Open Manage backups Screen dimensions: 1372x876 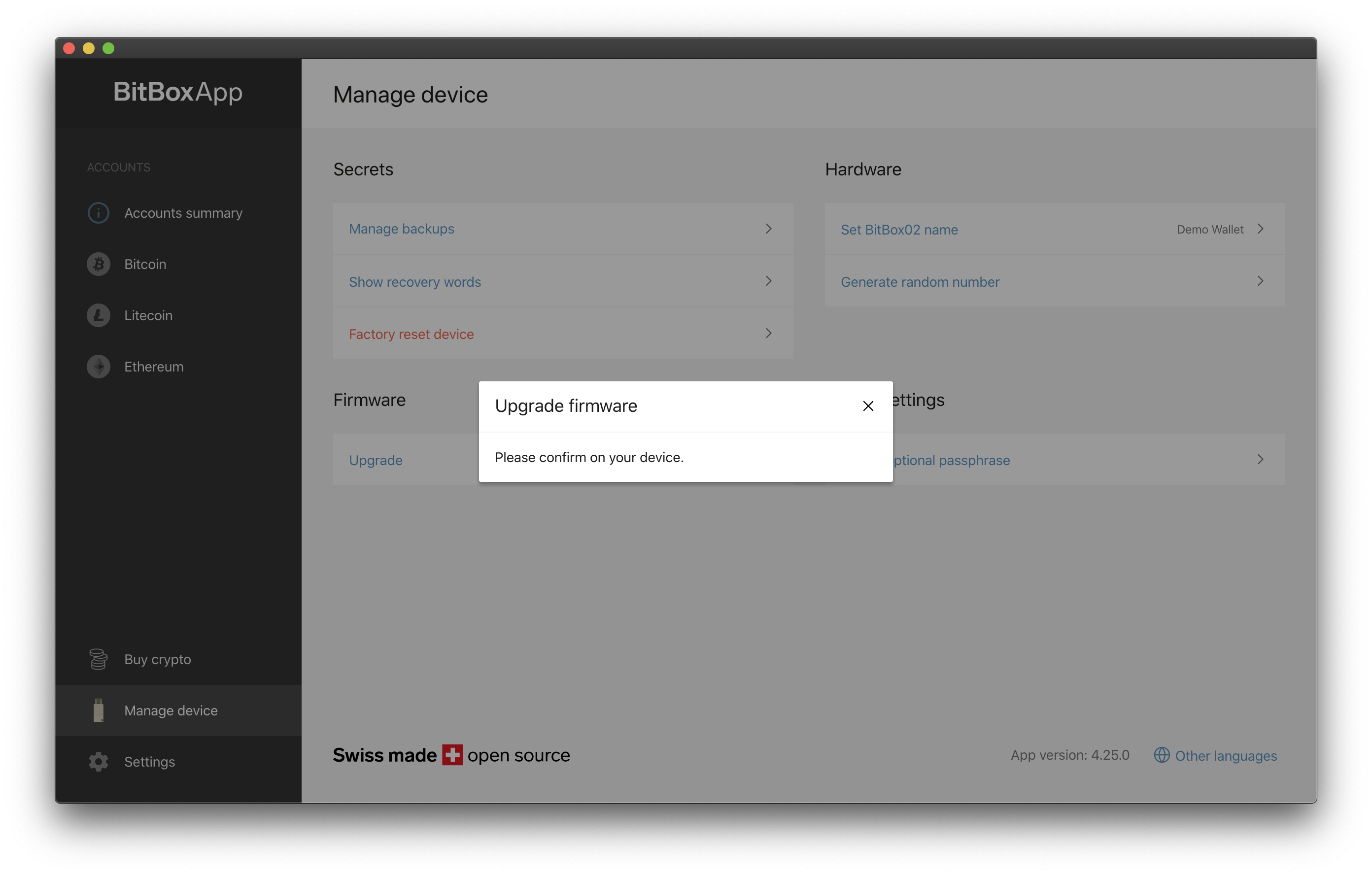(563, 229)
